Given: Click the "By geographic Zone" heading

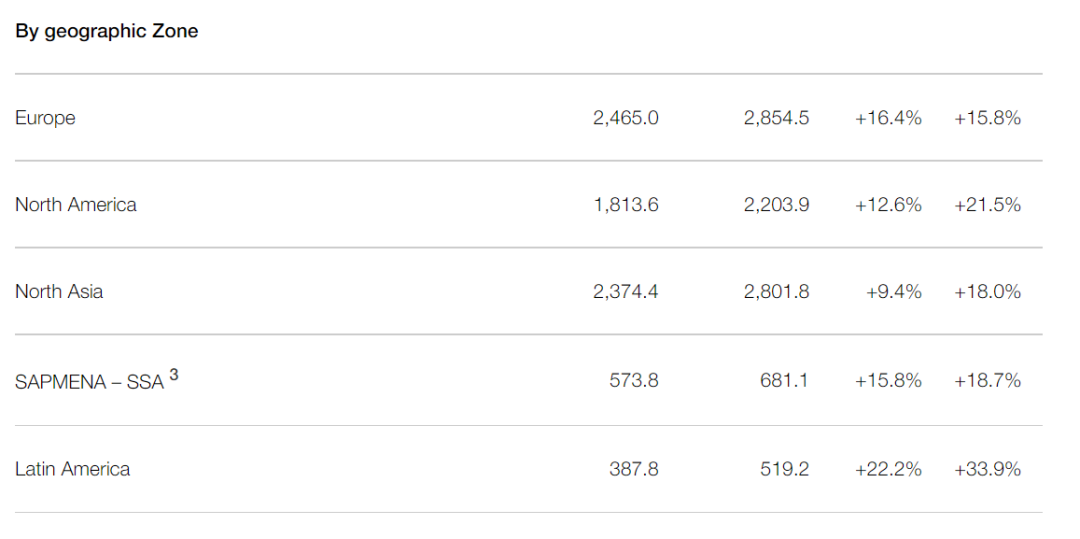Looking at the screenshot, I should coord(107,31).
